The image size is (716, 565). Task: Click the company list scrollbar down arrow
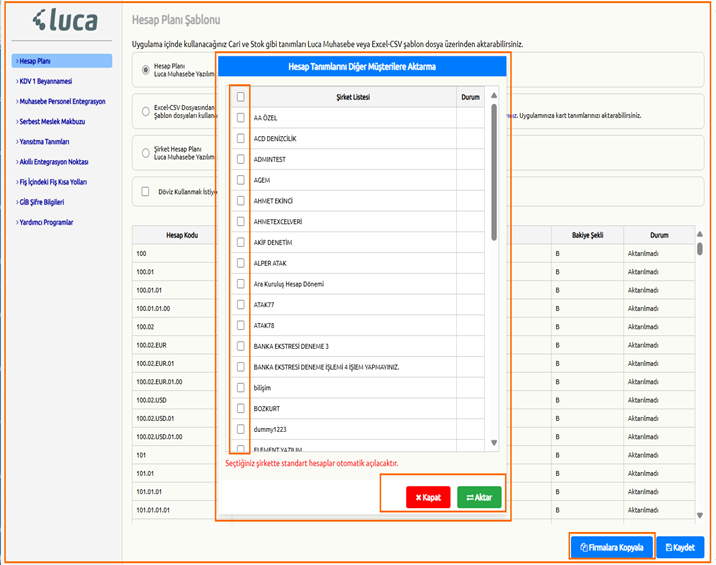click(494, 443)
